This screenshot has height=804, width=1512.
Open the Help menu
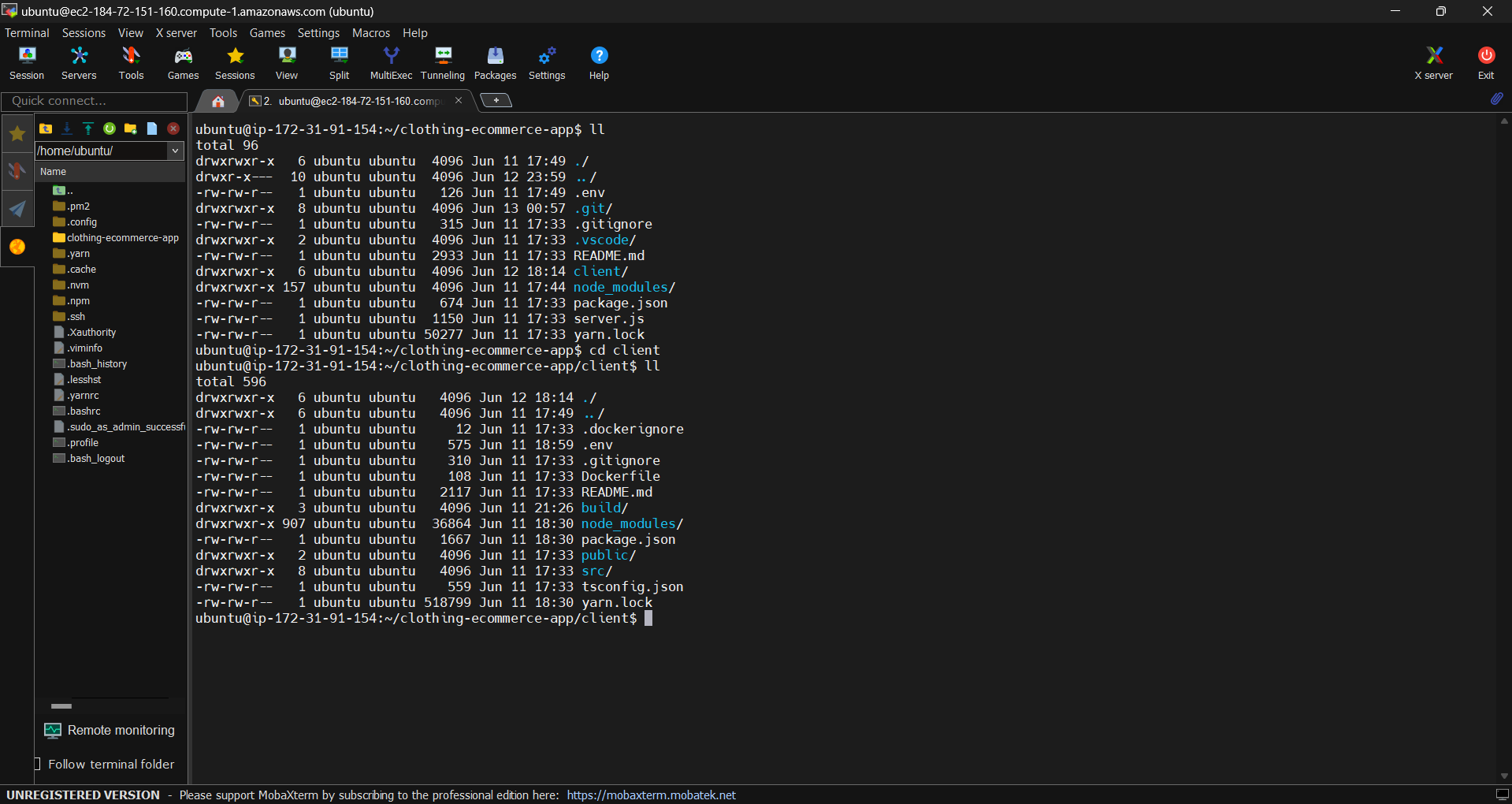tap(415, 33)
